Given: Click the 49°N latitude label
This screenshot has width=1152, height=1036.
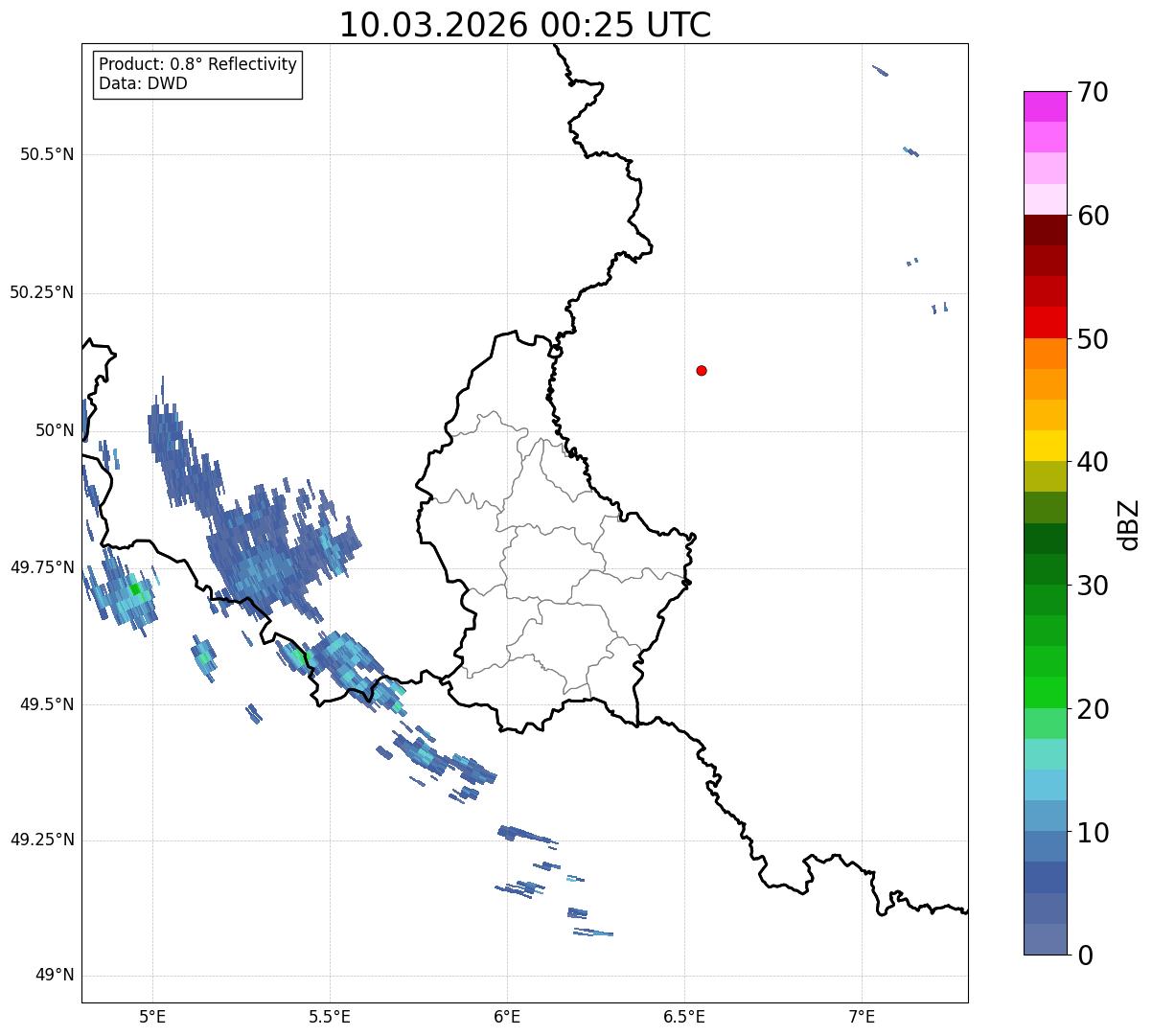Looking at the screenshot, I should (x=55, y=976).
